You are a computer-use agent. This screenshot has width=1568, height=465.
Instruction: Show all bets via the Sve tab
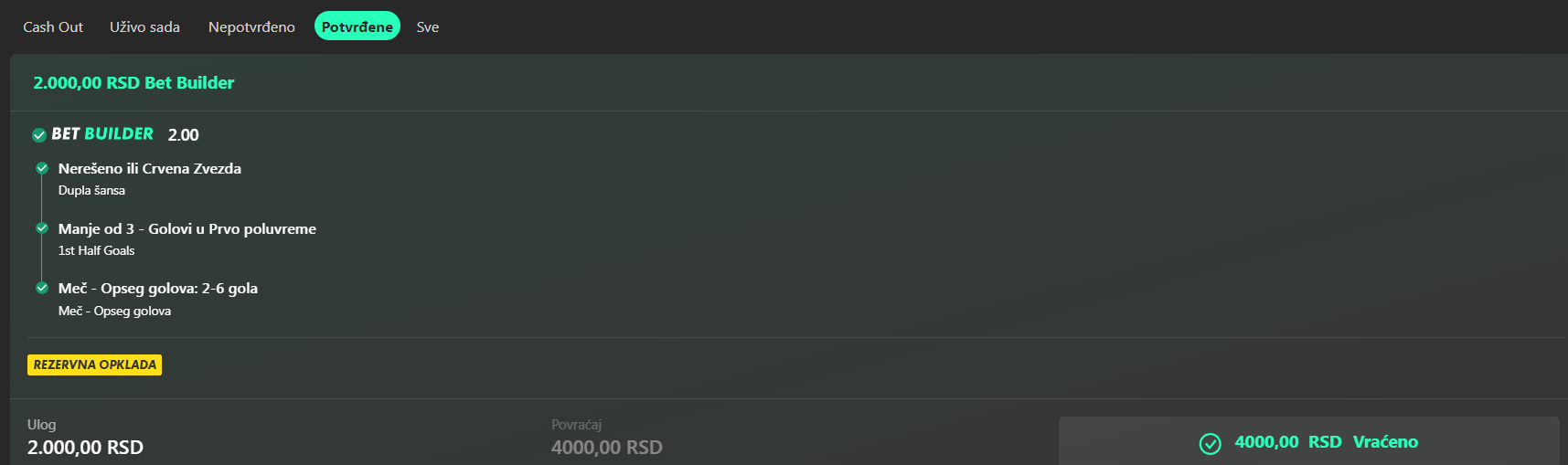click(x=428, y=27)
